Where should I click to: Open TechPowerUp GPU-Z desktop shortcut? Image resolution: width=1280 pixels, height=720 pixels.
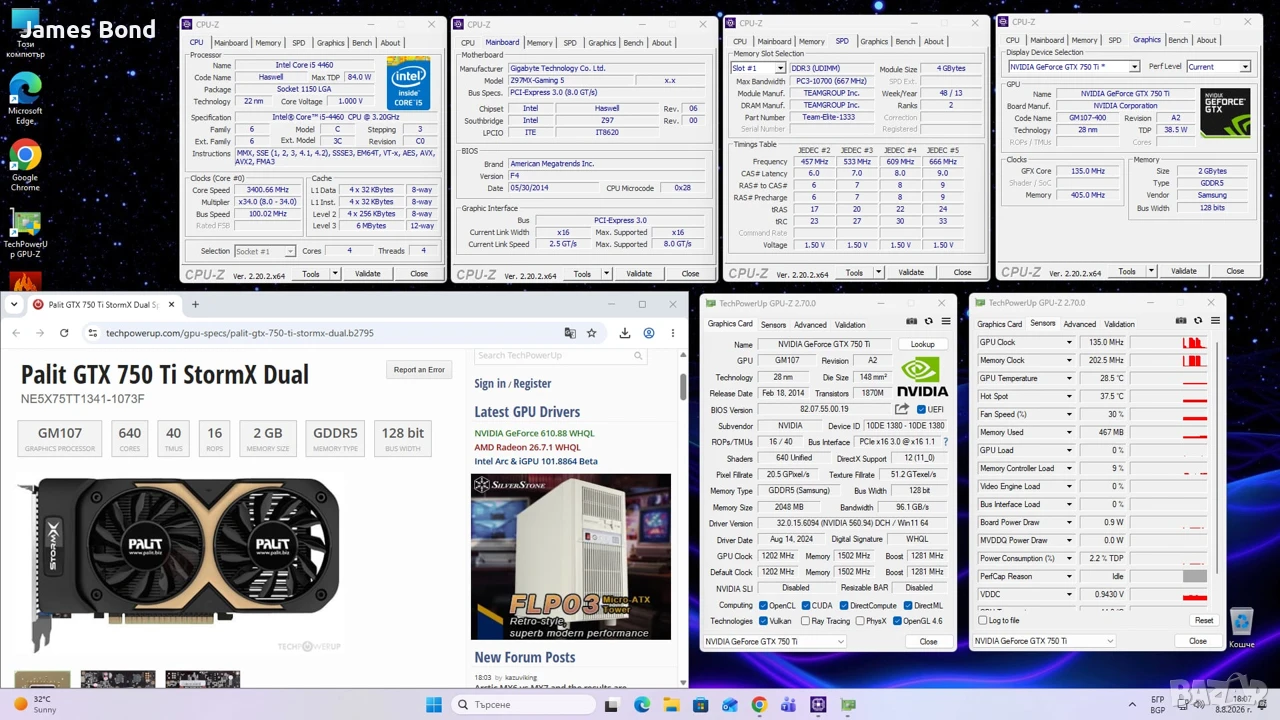tap(25, 235)
